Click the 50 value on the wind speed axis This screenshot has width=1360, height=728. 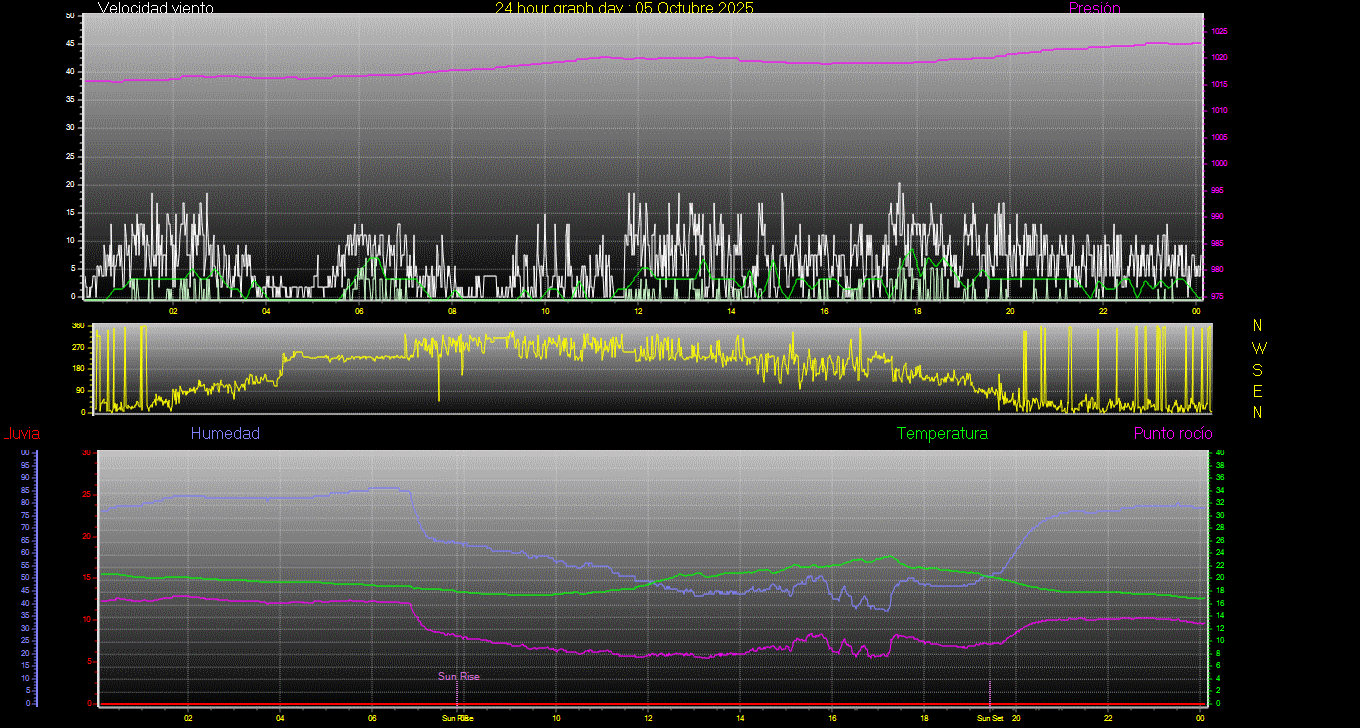point(69,16)
